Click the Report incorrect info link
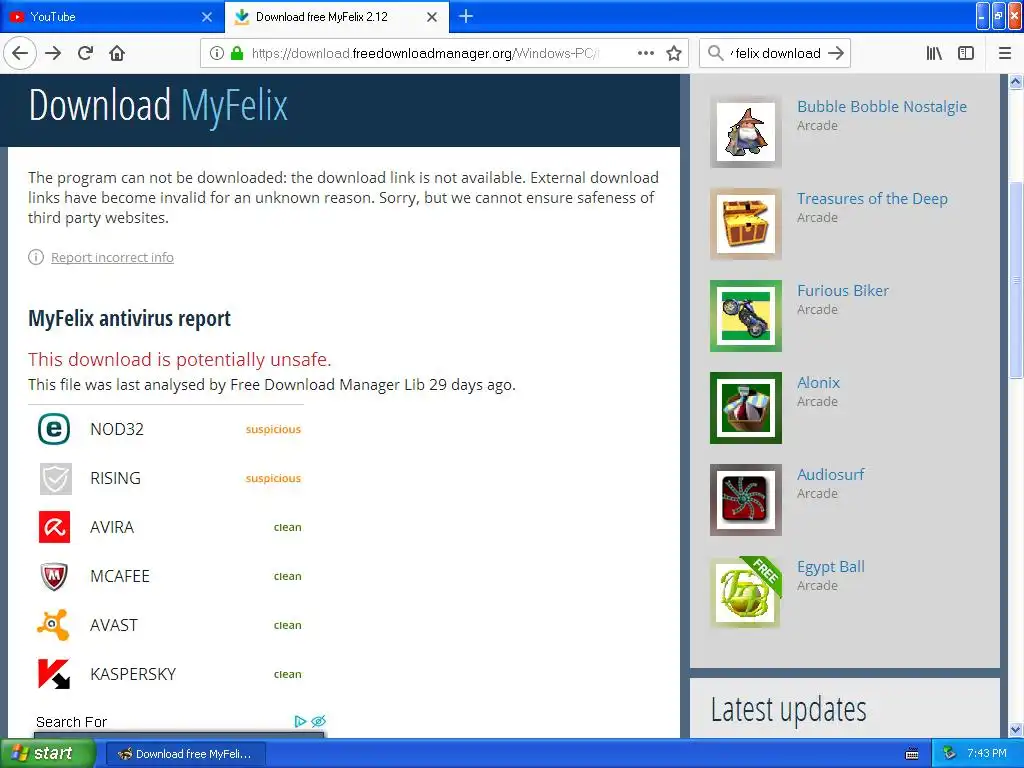 [x=112, y=257]
